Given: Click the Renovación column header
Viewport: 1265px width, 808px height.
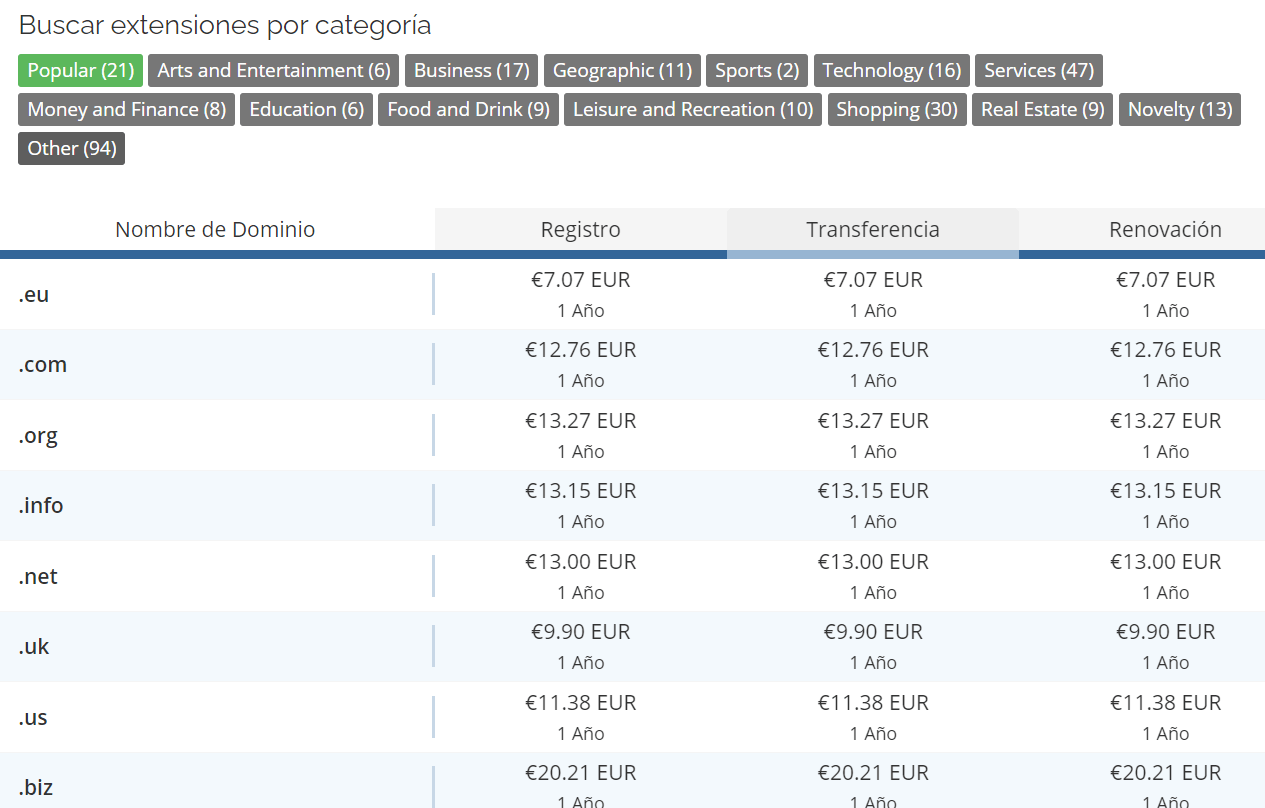Looking at the screenshot, I should pyautogui.click(x=1165, y=229).
